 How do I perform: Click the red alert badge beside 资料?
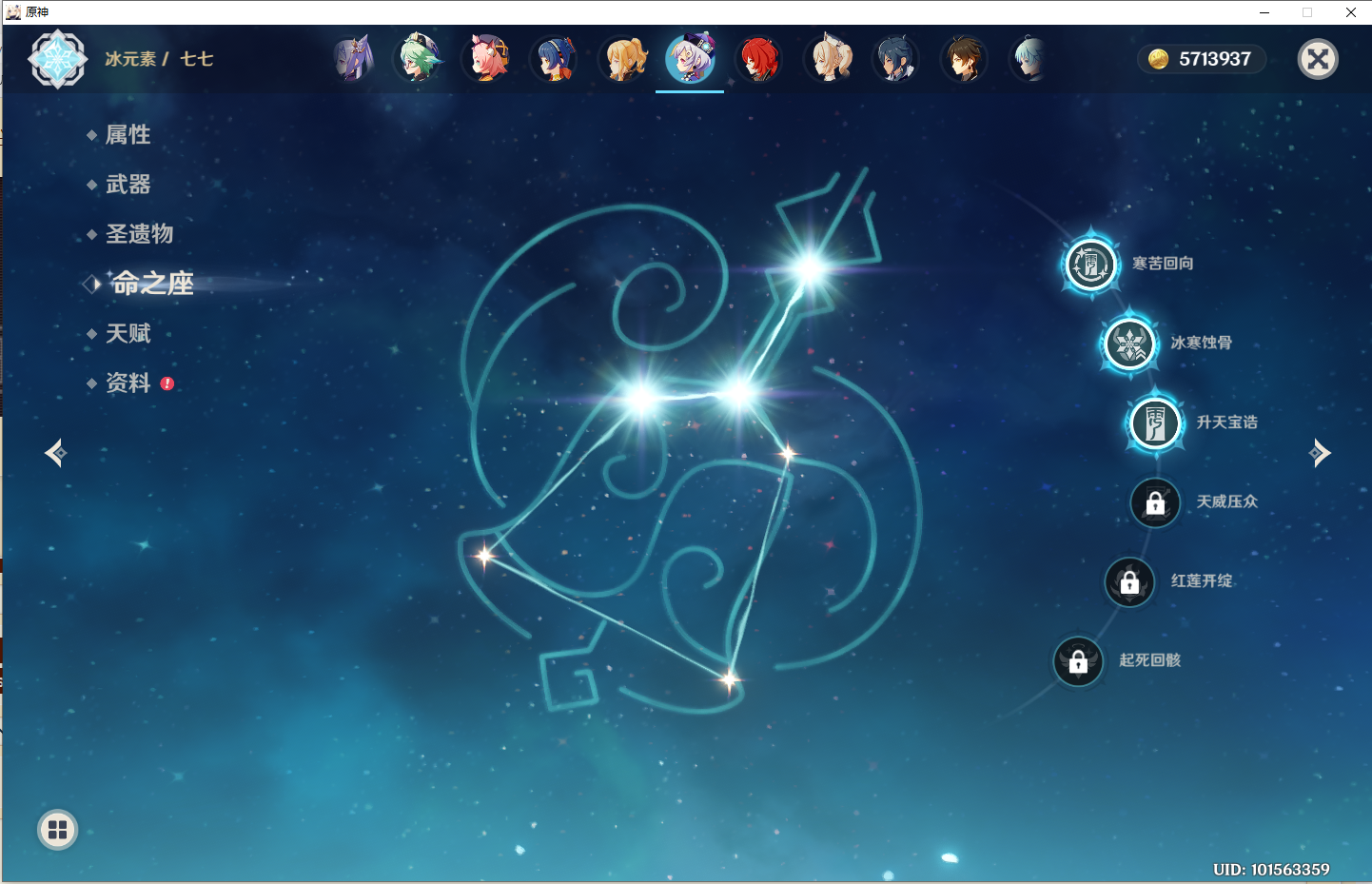click(167, 383)
